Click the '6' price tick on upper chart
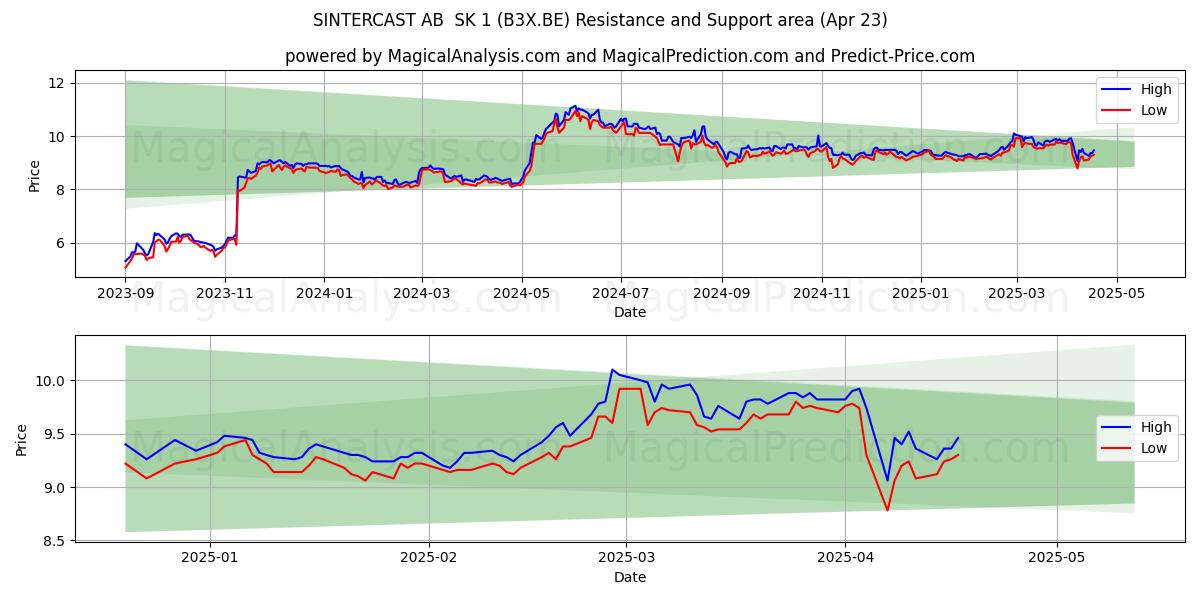Viewport: 1200px width, 600px height. click(62, 243)
